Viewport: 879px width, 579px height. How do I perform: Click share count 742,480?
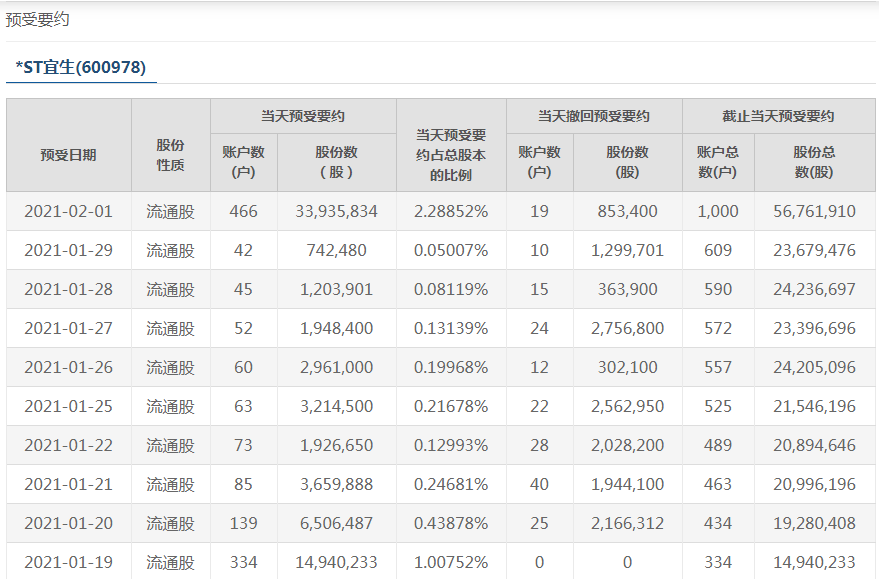(x=336, y=250)
